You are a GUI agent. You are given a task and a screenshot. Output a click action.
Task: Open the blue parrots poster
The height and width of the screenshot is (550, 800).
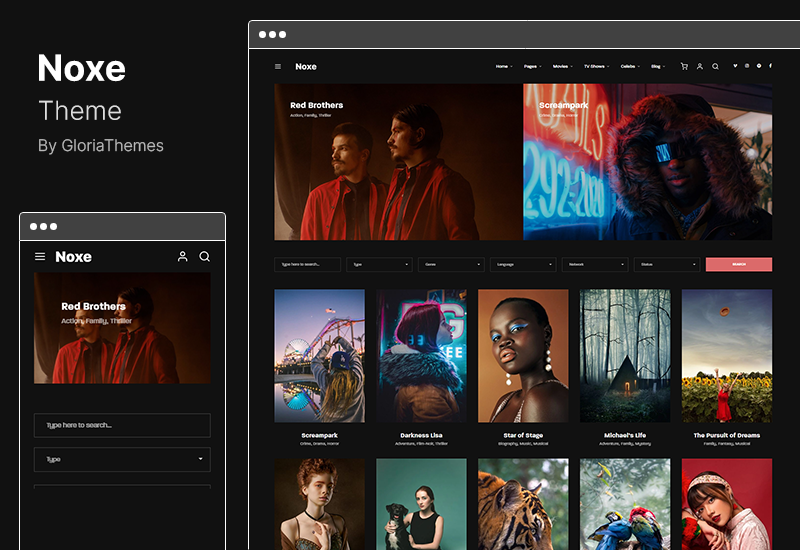coord(625,504)
